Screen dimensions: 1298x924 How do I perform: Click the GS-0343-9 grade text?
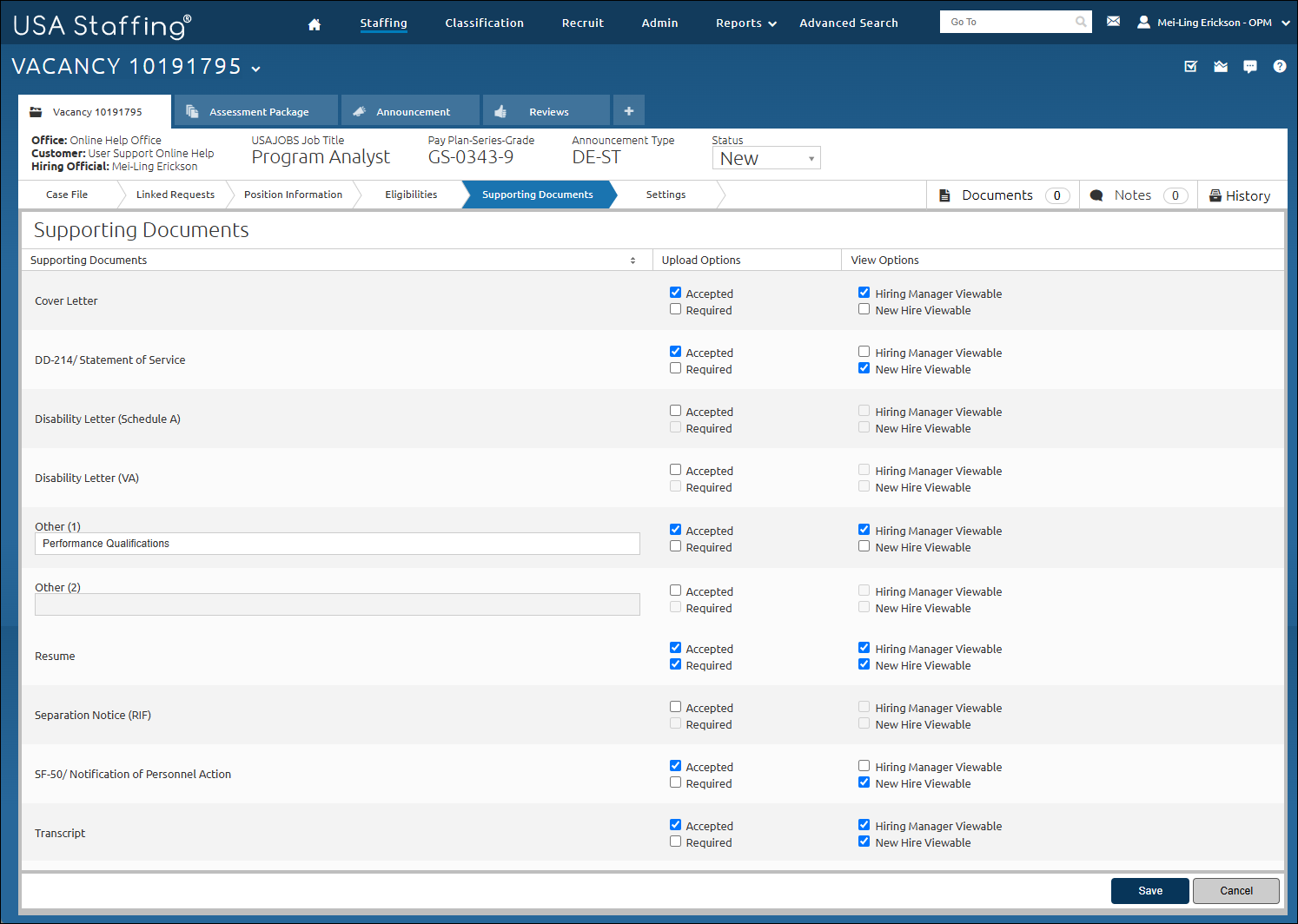click(x=471, y=157)
